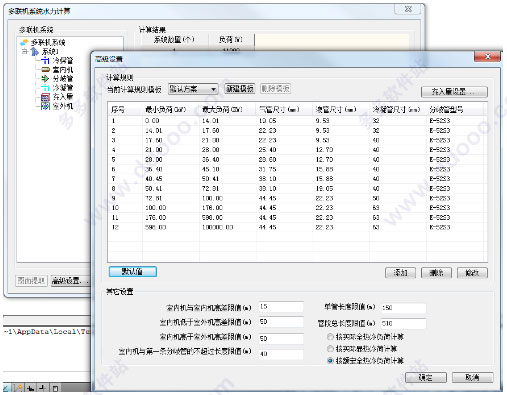Viewport: 507px width, 395px height.
Task: Click 高级设置 in the background window
Action: 71,281
